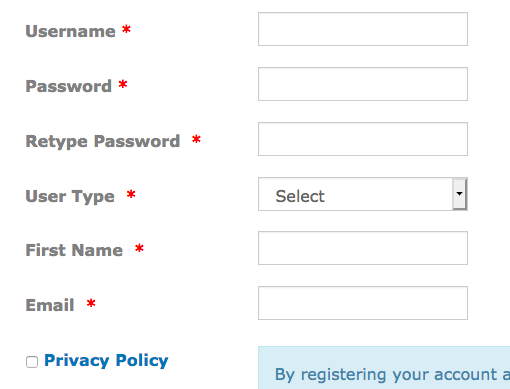Image resolution: width=510 pixels, height=389 pixels.
Task: Click the required asterisk next to Email
Action: click(91, 303)
